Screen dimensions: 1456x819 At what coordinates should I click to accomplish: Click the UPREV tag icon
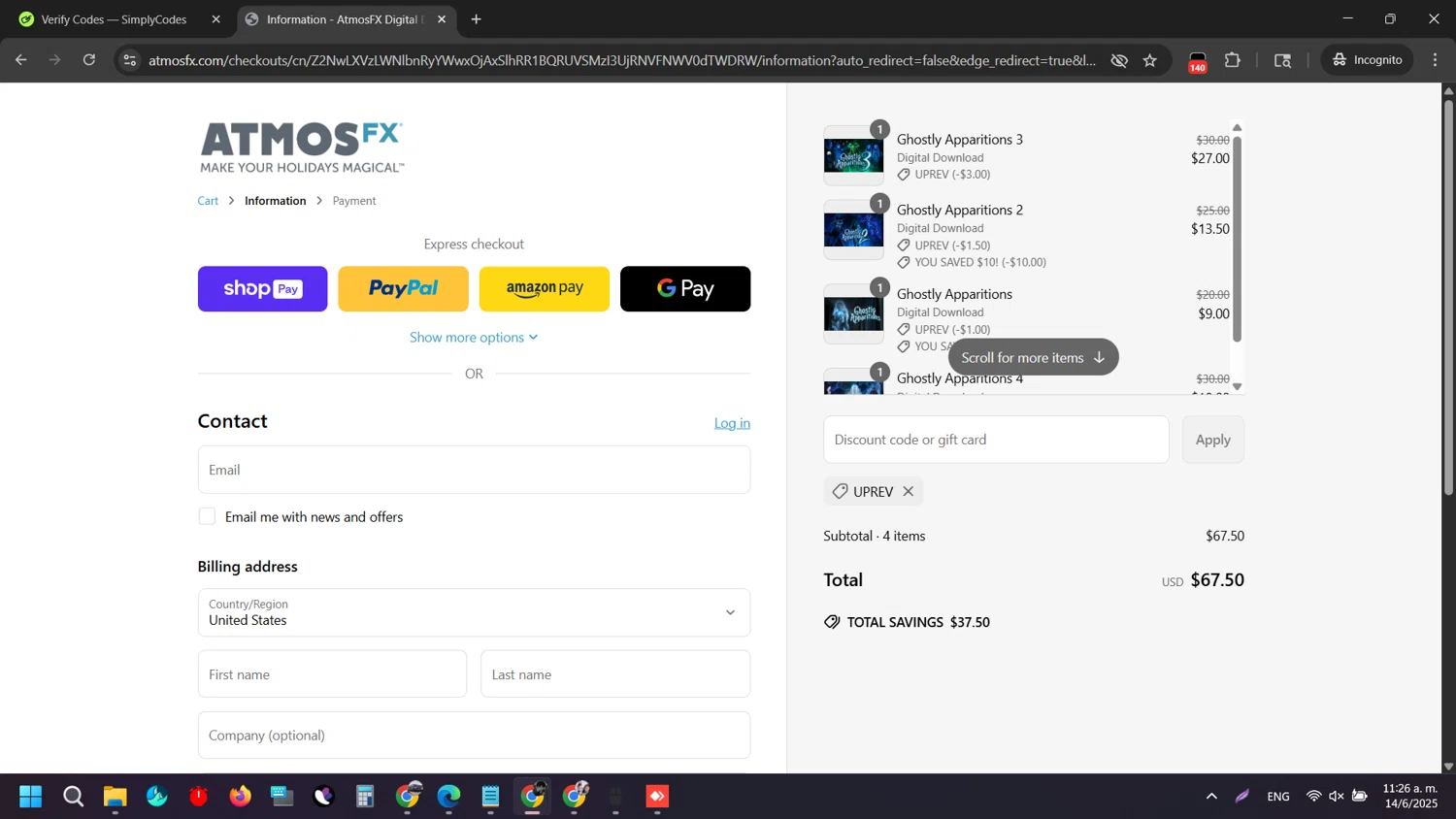pos(841,491)
